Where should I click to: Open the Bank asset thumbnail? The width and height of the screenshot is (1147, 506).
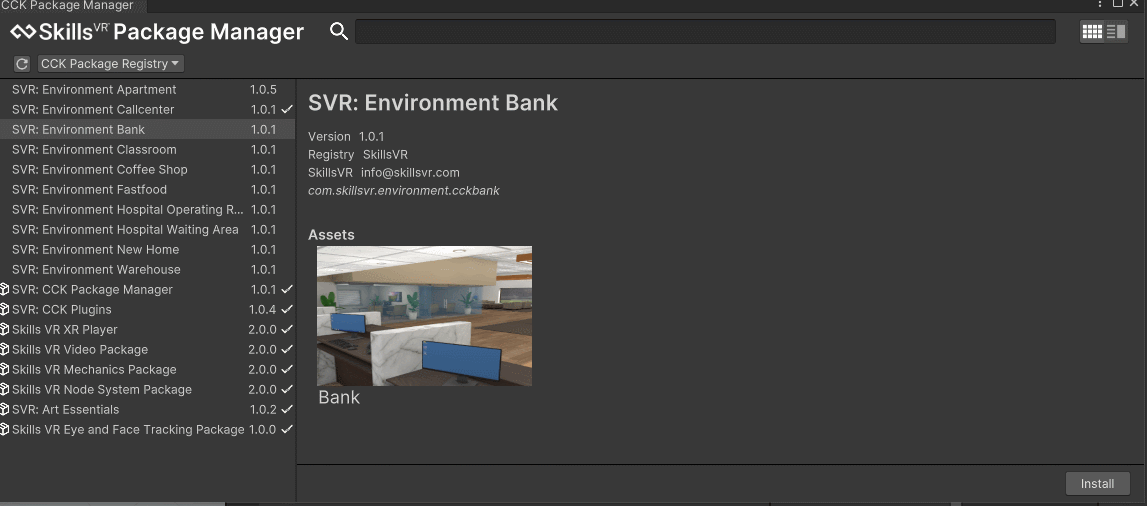[x=424, y=316]
